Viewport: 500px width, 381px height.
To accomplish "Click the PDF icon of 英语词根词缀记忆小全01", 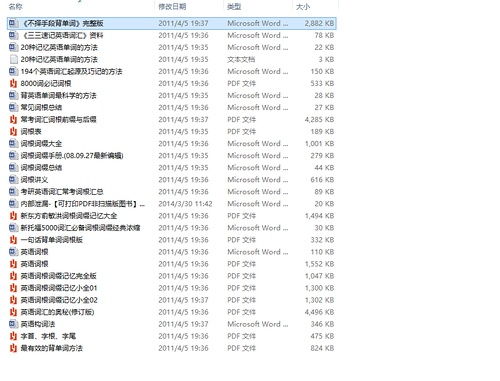I will (13, 288).
